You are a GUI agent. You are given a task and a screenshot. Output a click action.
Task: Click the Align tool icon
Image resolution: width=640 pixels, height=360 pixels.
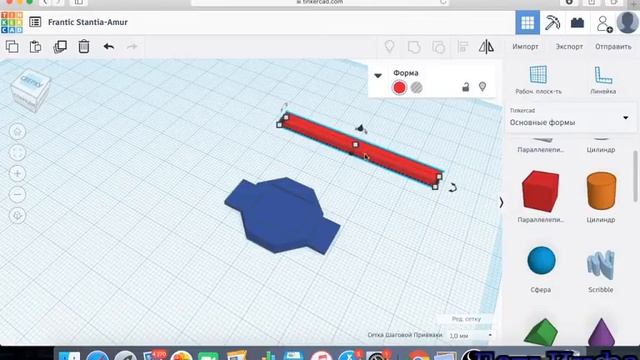pyautogui.click(x=462, y=47)
